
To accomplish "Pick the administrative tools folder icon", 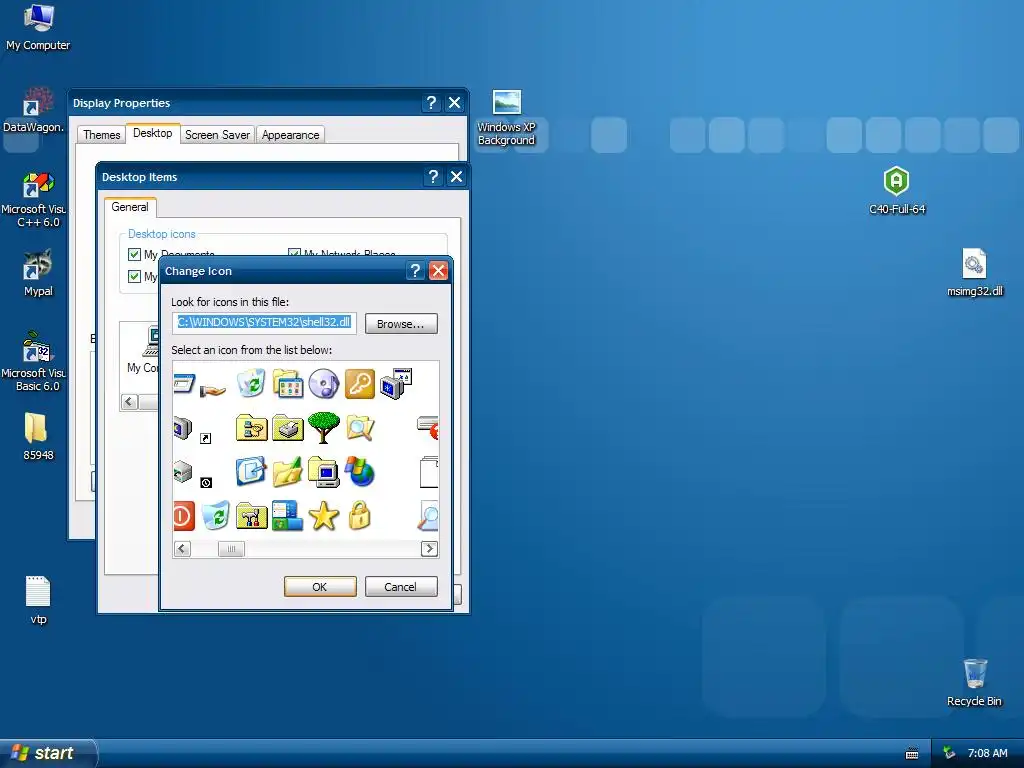I will [251, 516].
